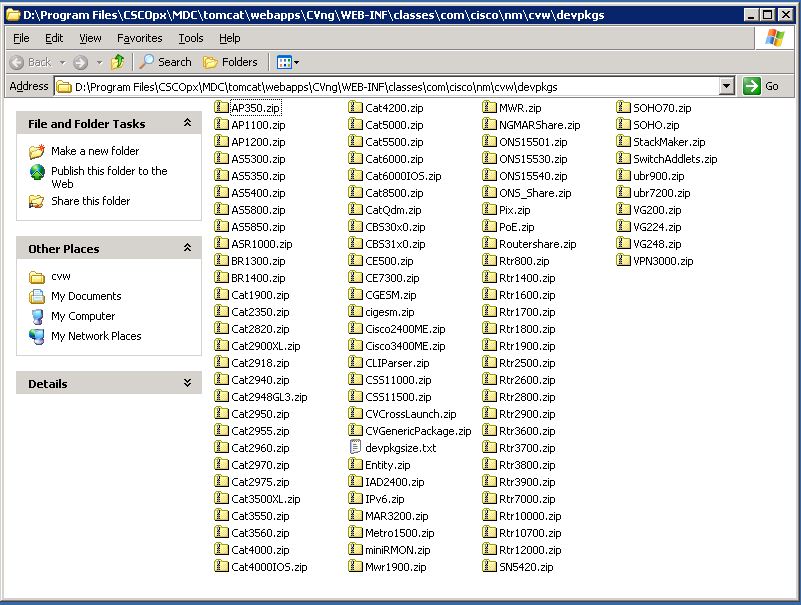Click the Metro1500.zip file name
The image size is (801, 605).
[399, 533]
